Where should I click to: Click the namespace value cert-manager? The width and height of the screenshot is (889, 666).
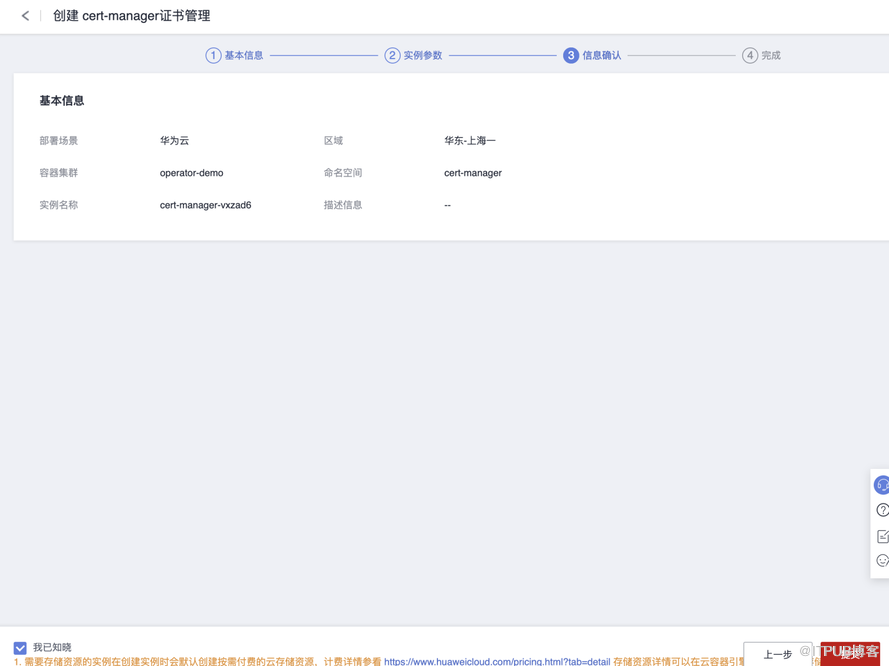pos(472,173)
